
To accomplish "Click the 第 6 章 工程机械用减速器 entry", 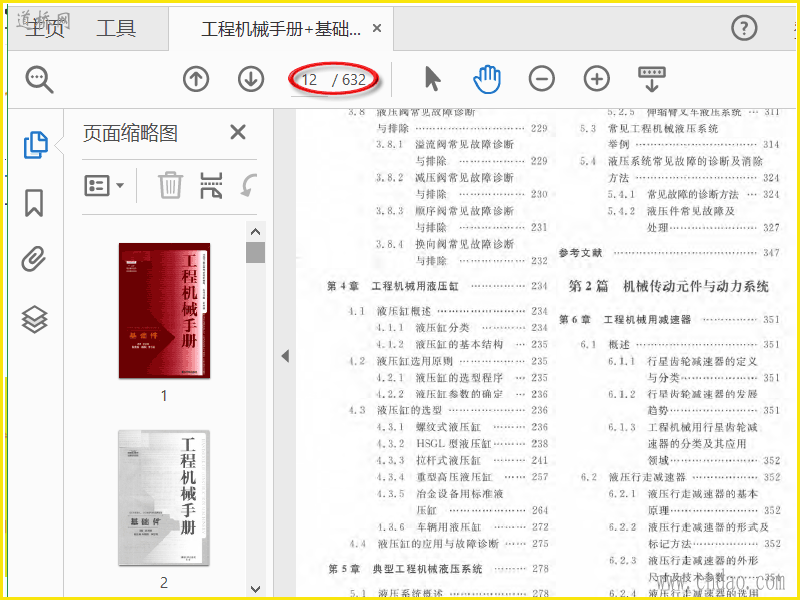I will pyautogui.click(x=669, y=320).
